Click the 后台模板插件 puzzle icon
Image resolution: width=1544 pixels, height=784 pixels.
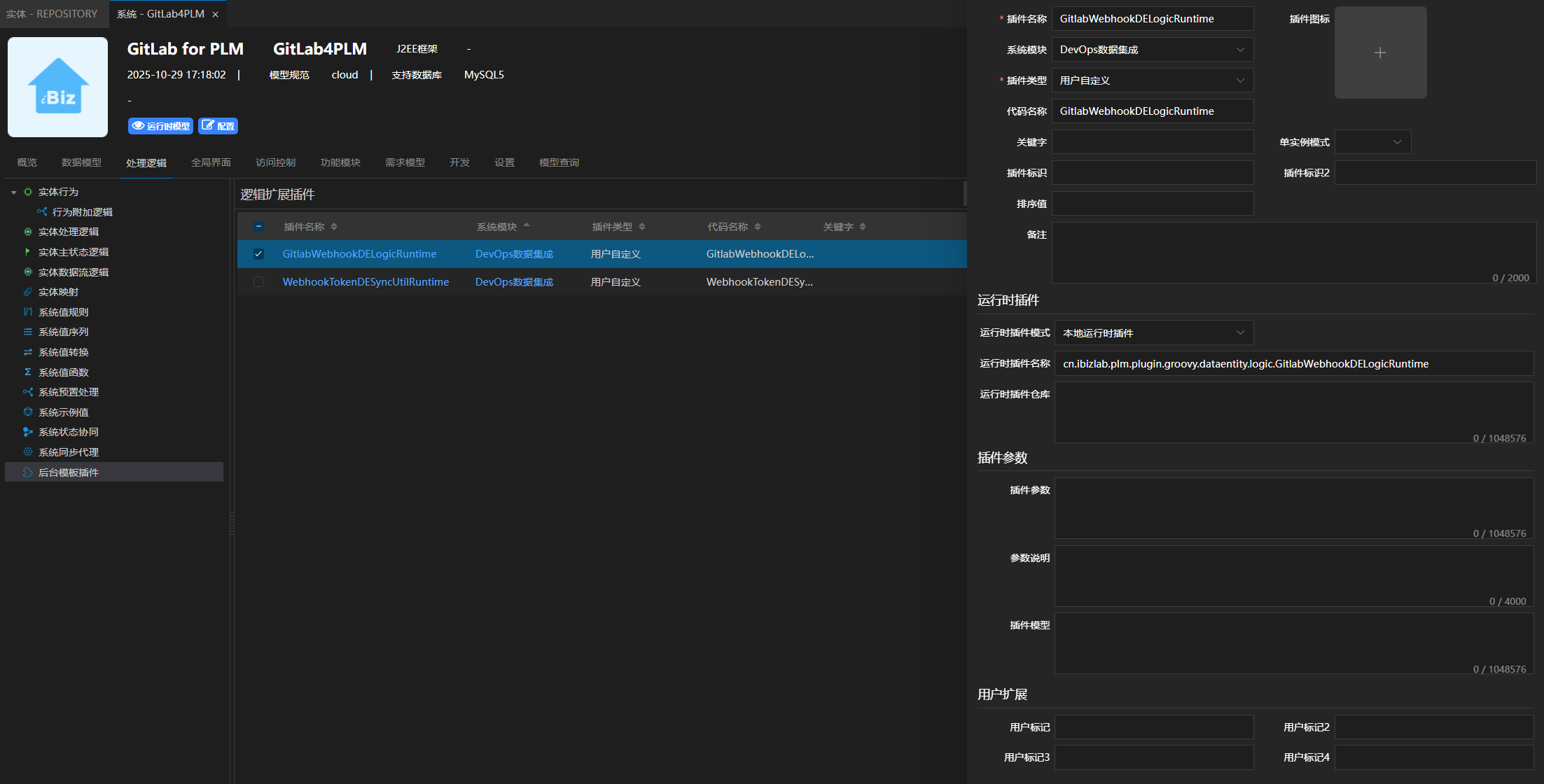28,472
